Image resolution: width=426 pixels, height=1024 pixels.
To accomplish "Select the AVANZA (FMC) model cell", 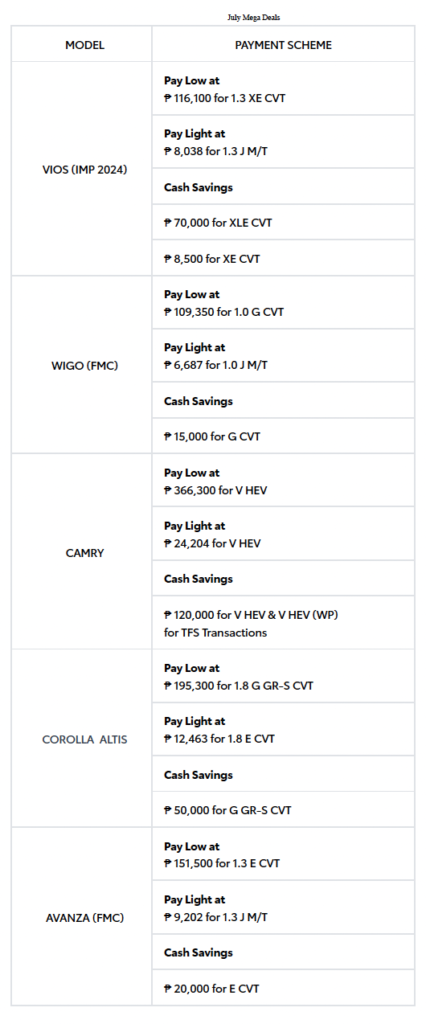I will pyautogui.click(x=82, y=917).
